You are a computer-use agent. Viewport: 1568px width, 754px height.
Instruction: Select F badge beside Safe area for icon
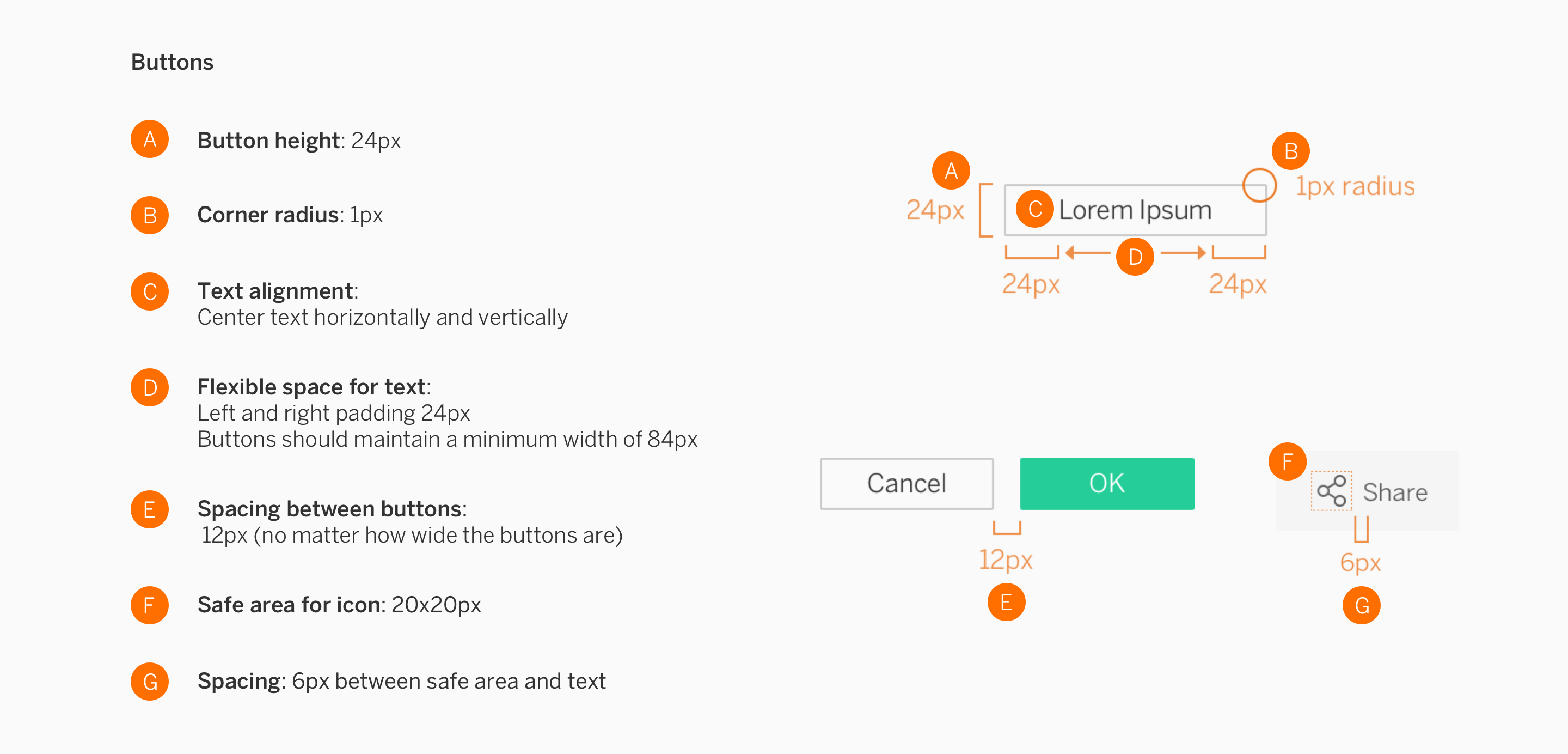pyautogui.click(x=150, y=605)
